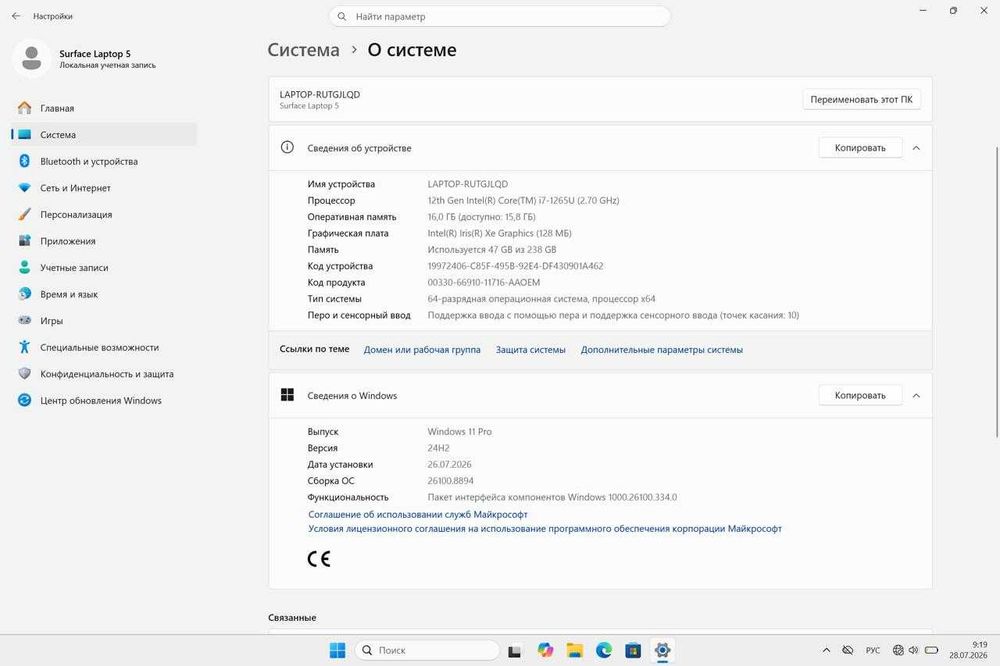Collapse the Сведения о Windows section
Screen dimensions: 1000x666
(x=916, y=396)
